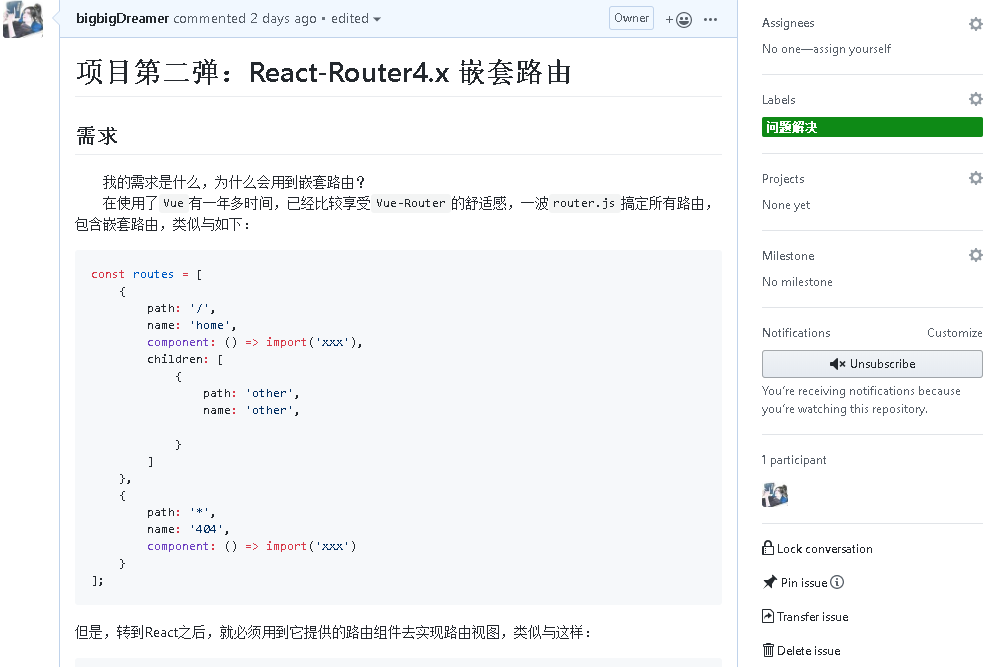Screen dimensions: 995x667
Task: Click 'No milestone' text
Action: [x=797, y=282]
